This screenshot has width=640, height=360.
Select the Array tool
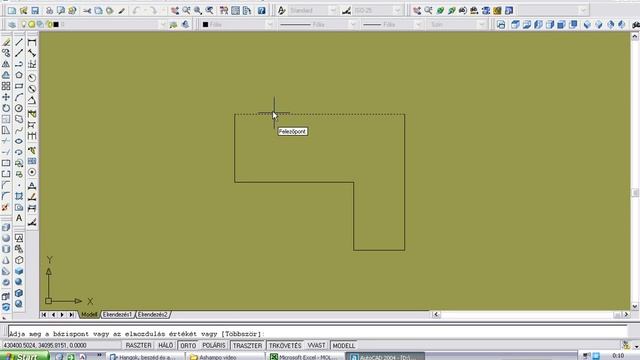(6, 86)
